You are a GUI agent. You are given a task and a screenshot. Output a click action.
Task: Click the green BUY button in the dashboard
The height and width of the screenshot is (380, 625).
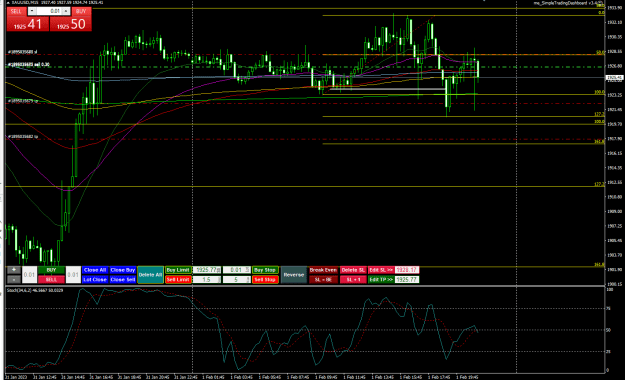point(51,270)
